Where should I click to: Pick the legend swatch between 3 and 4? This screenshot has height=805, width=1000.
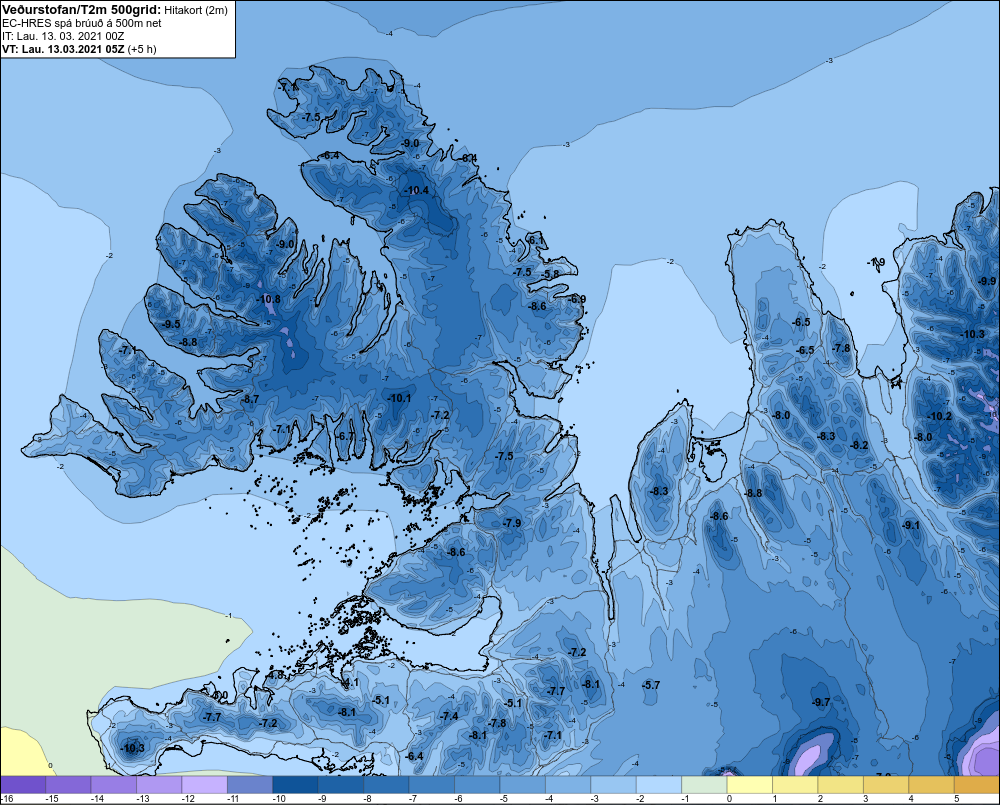[x=886, y=784]
